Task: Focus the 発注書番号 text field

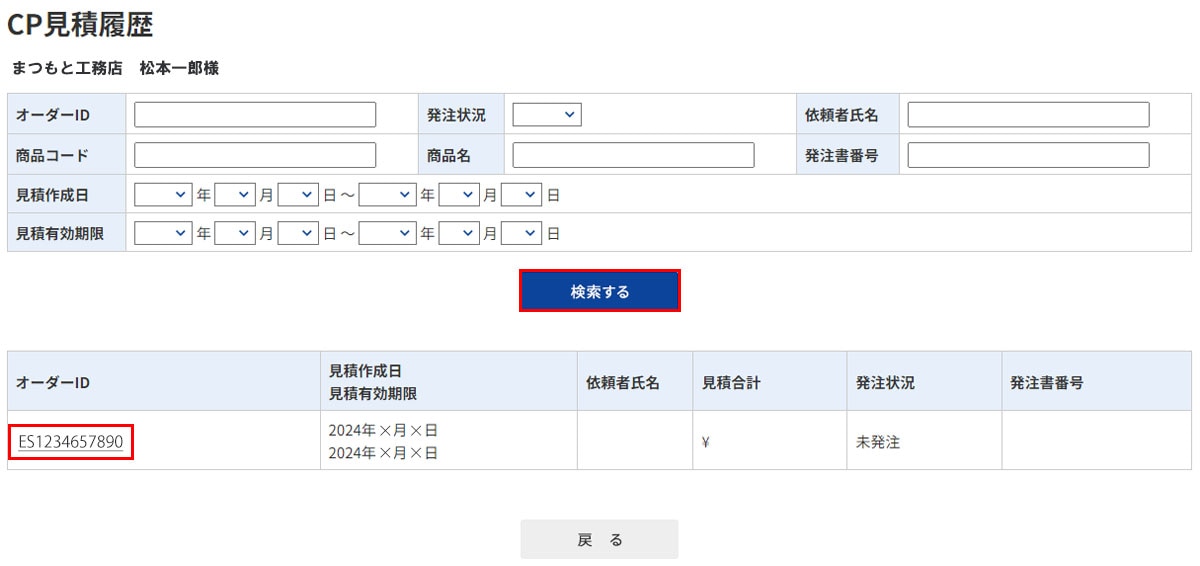Action: coord(1028,155)
